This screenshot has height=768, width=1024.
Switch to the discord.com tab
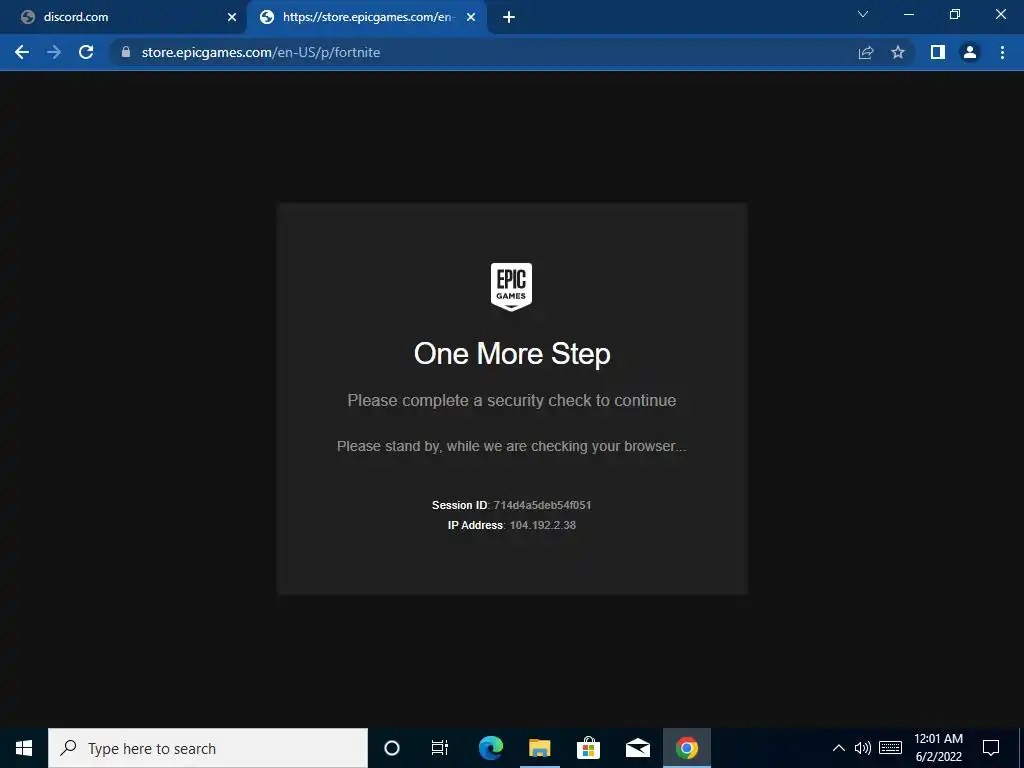click(x=124, y=18)
